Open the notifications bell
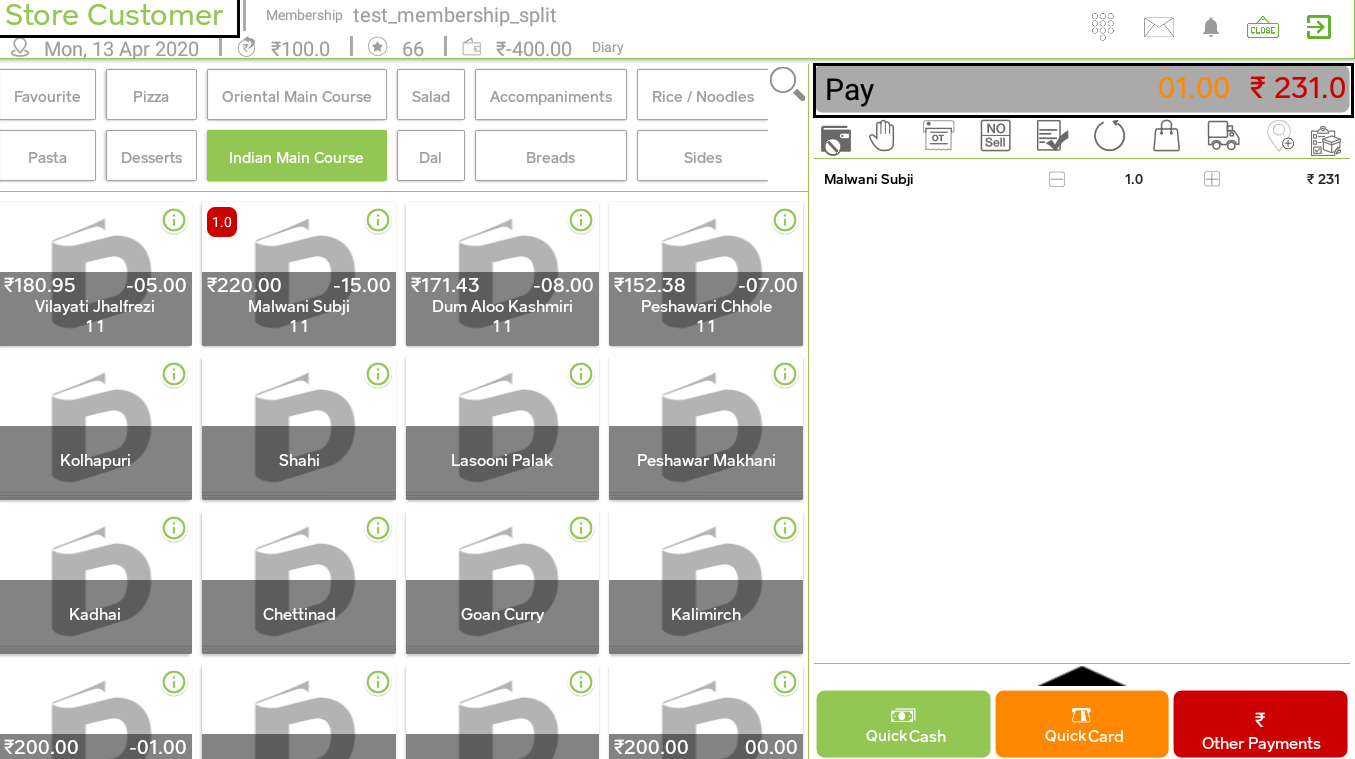This screenshot has height=759, width=1355. coord(1211,27)
